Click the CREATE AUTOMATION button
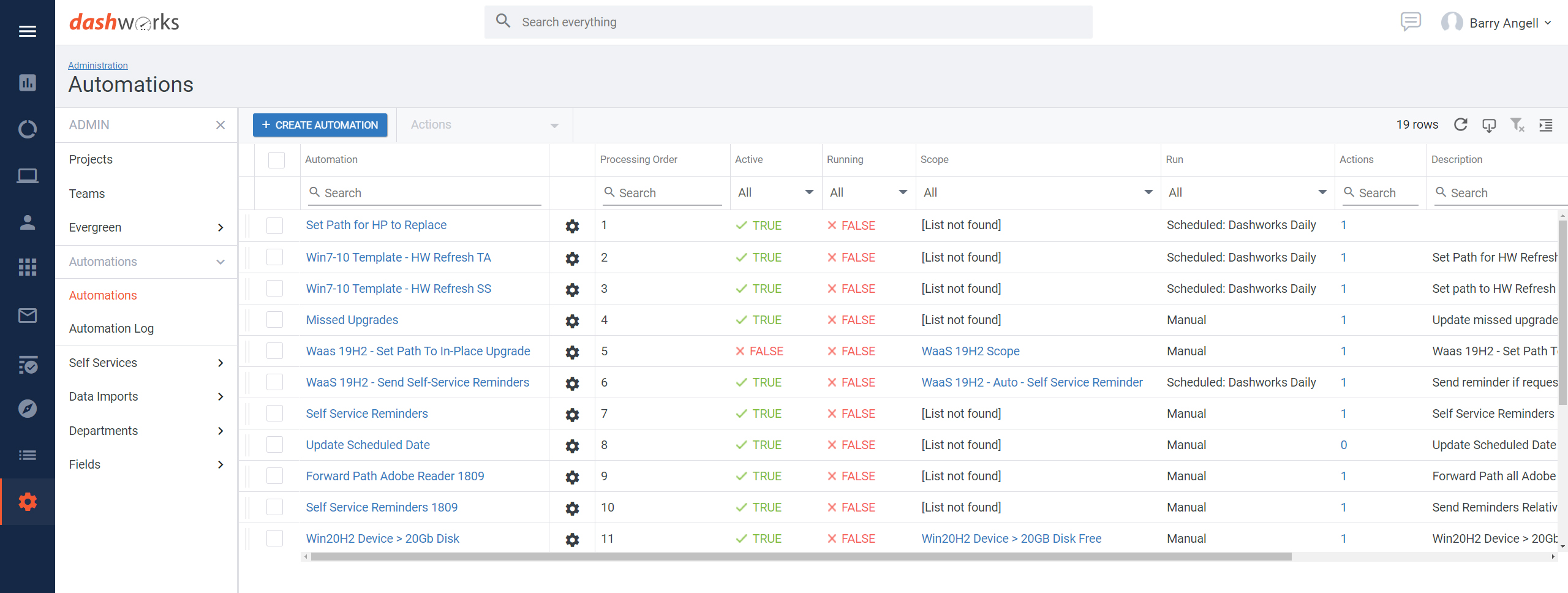The image size is (1568, 593). [319, 124]
